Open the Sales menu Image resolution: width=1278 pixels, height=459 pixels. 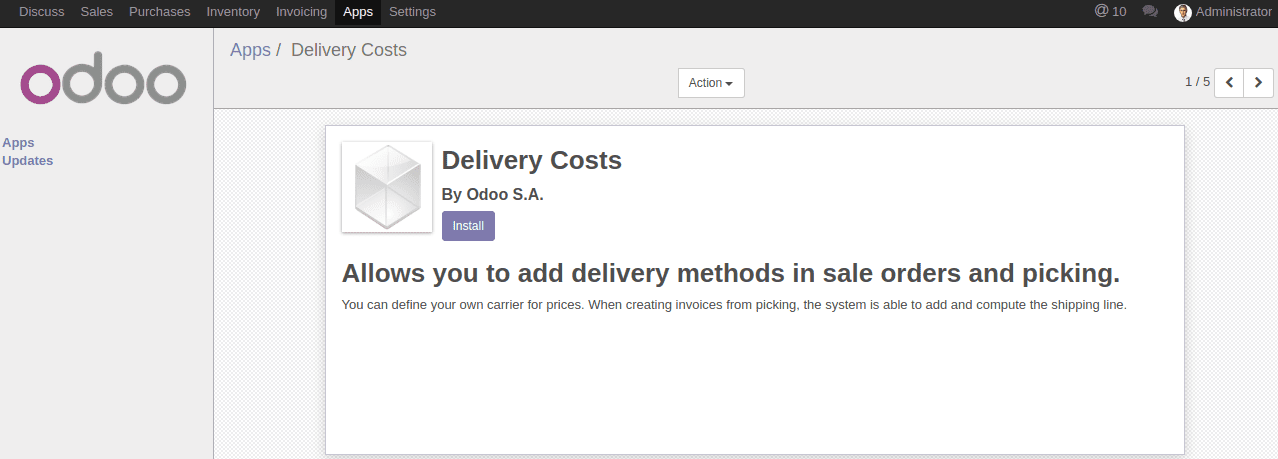pos(97,12)
